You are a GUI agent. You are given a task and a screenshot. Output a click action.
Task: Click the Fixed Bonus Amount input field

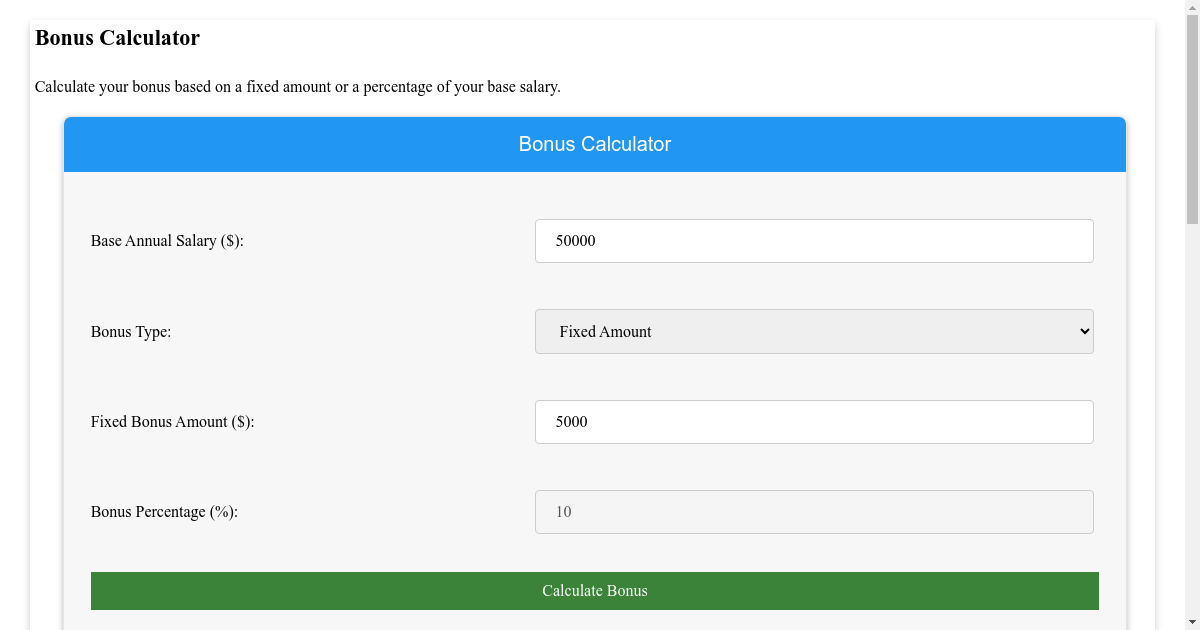814,421
